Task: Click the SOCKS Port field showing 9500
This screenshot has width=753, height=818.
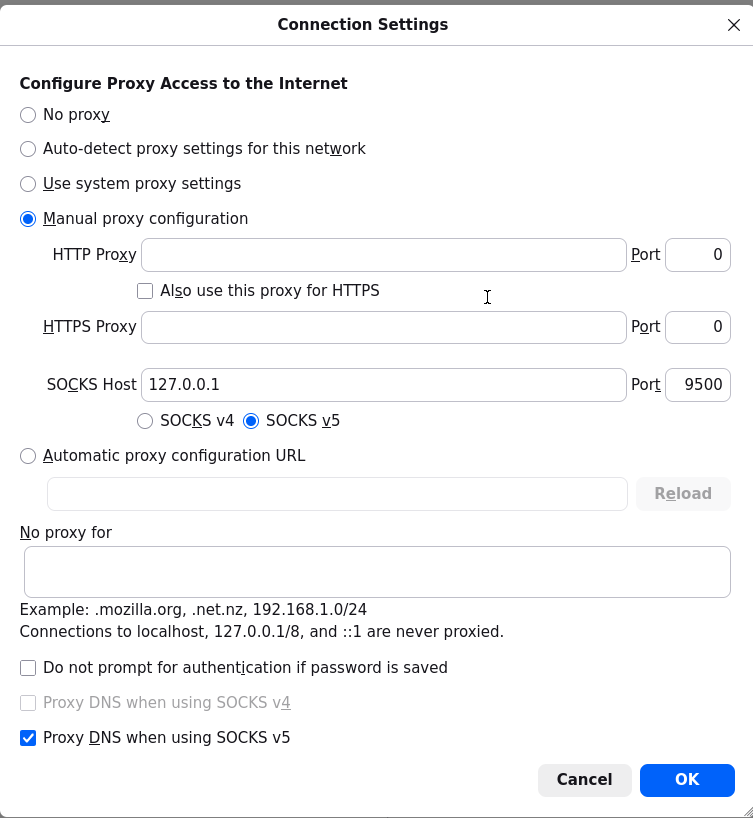Action: (697, 385)
